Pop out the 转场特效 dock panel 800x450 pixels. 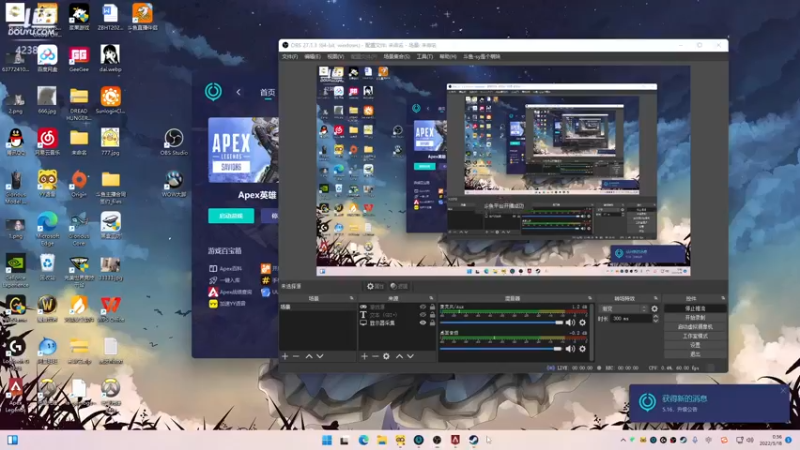(656, 298)
